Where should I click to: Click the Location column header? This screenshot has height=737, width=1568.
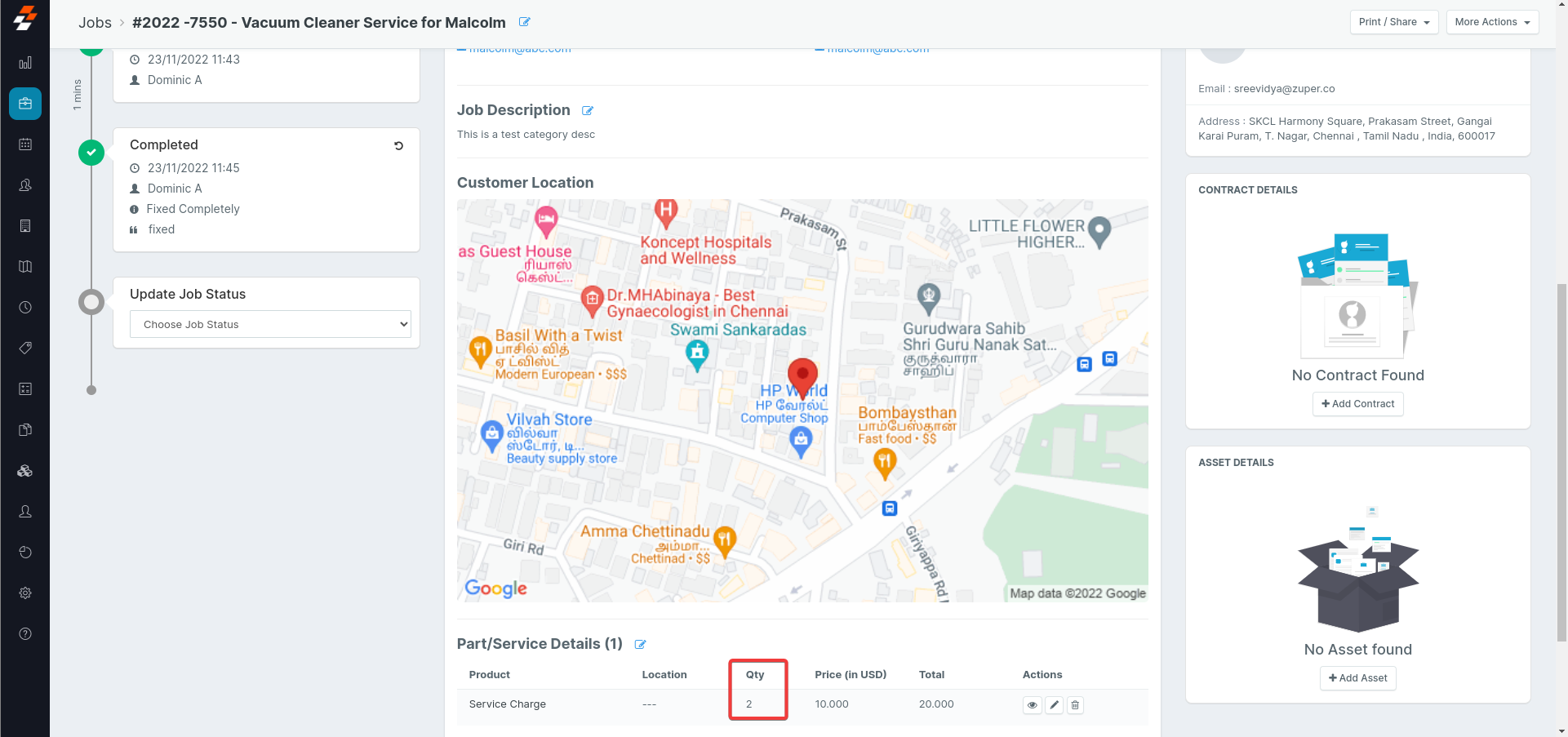pos(664,675)
